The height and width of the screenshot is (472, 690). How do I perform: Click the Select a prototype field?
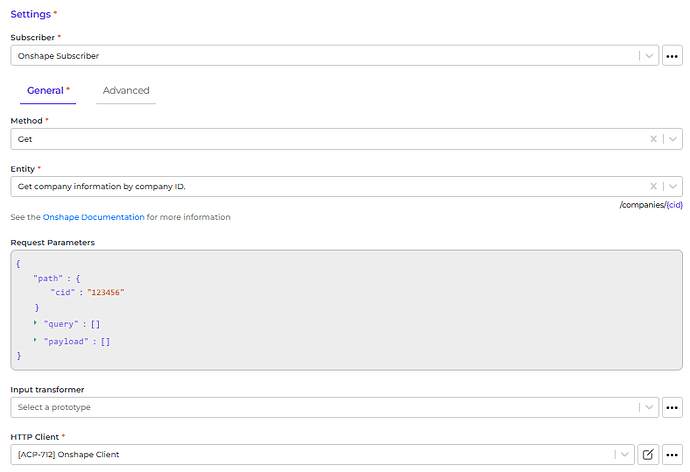(x=334, y=407)
